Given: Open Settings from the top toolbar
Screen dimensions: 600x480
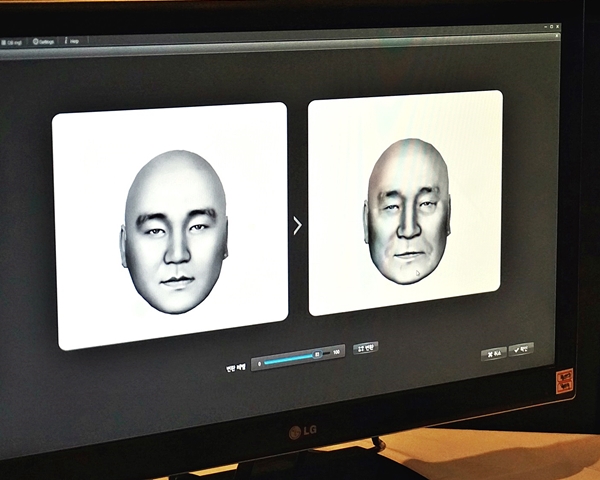Looking at the screenshot, I should (x=43, y=41).
